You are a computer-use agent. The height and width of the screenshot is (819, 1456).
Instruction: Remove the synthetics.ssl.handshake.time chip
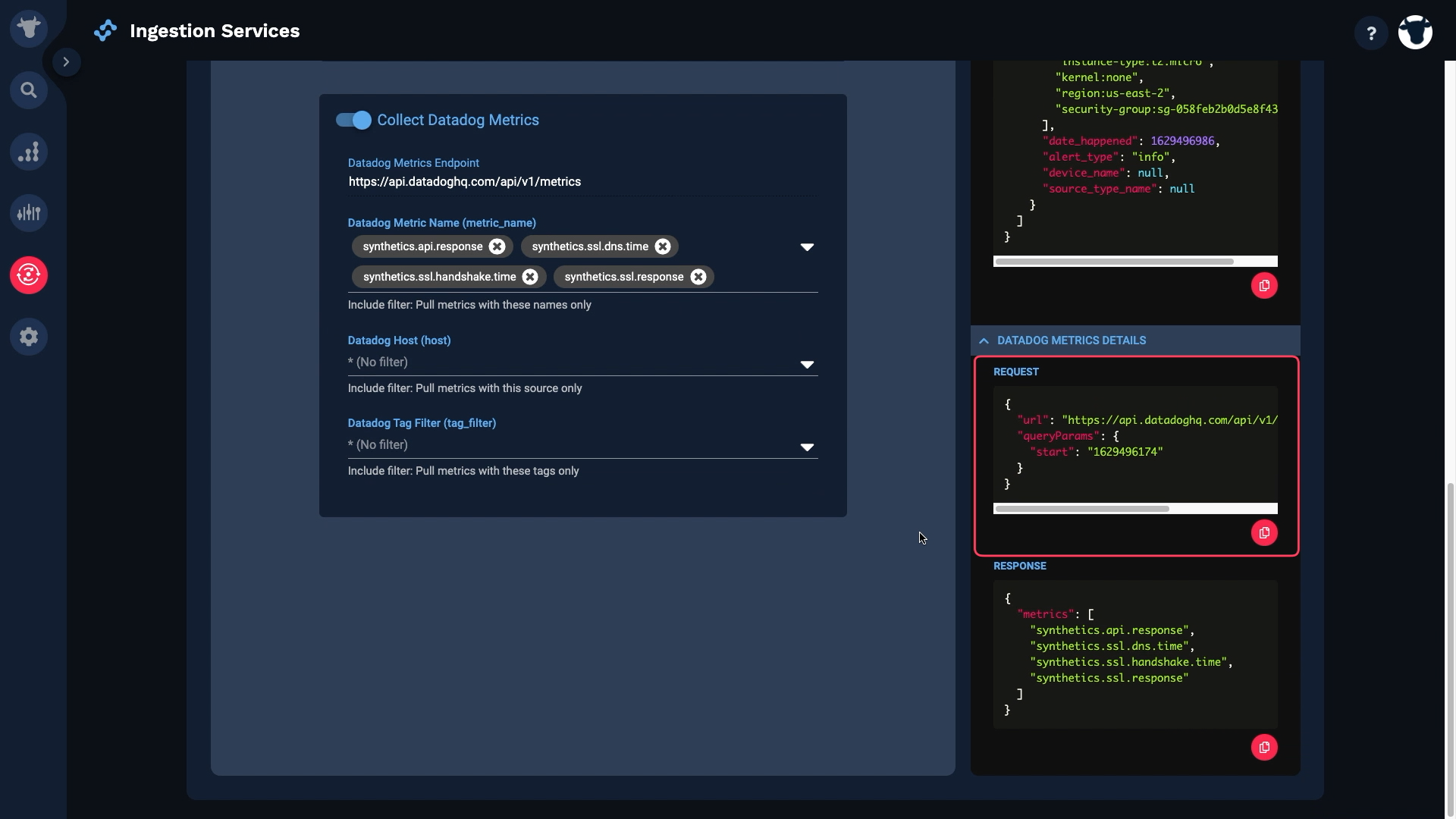[530, 277]
